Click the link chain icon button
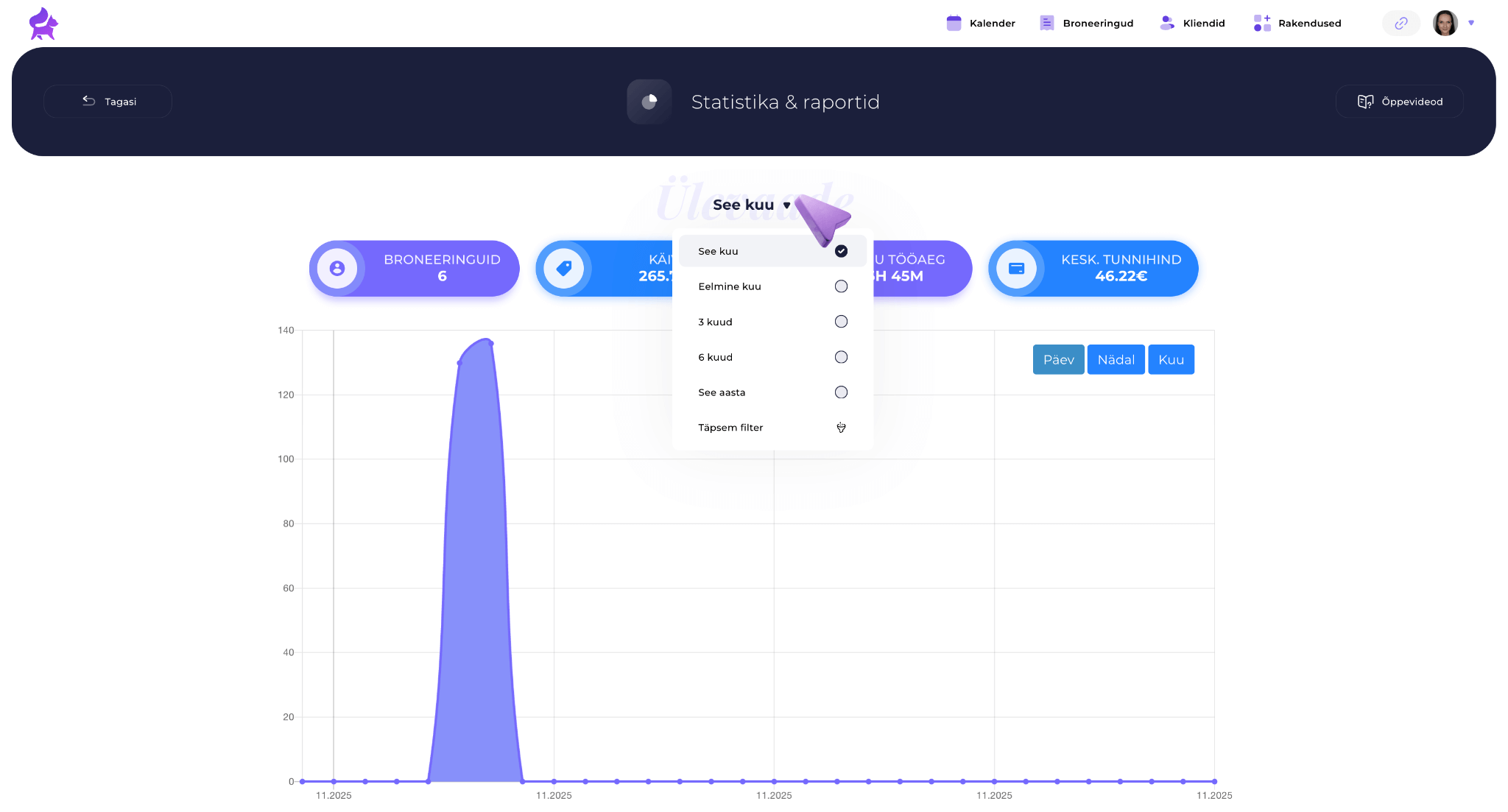 click(1400, 24)
